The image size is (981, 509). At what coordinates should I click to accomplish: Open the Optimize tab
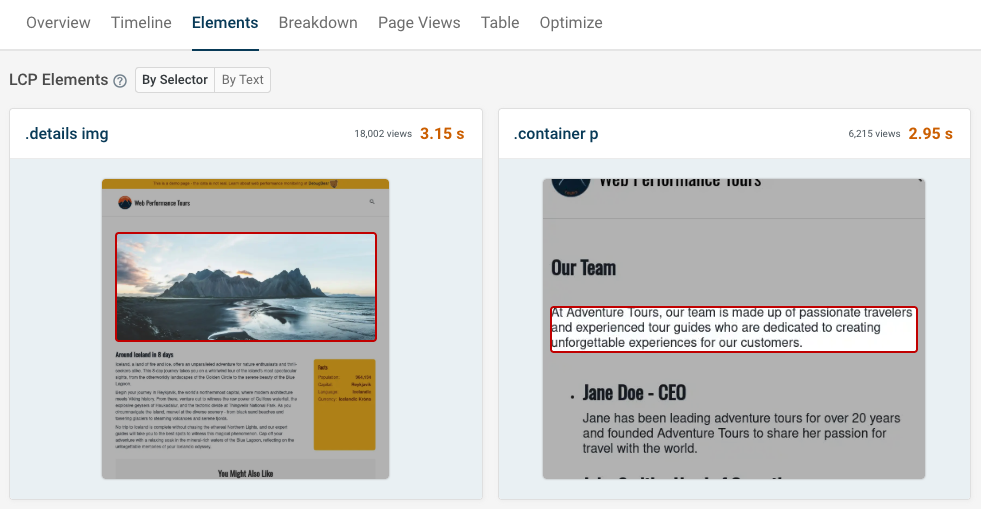pos(571,23)
